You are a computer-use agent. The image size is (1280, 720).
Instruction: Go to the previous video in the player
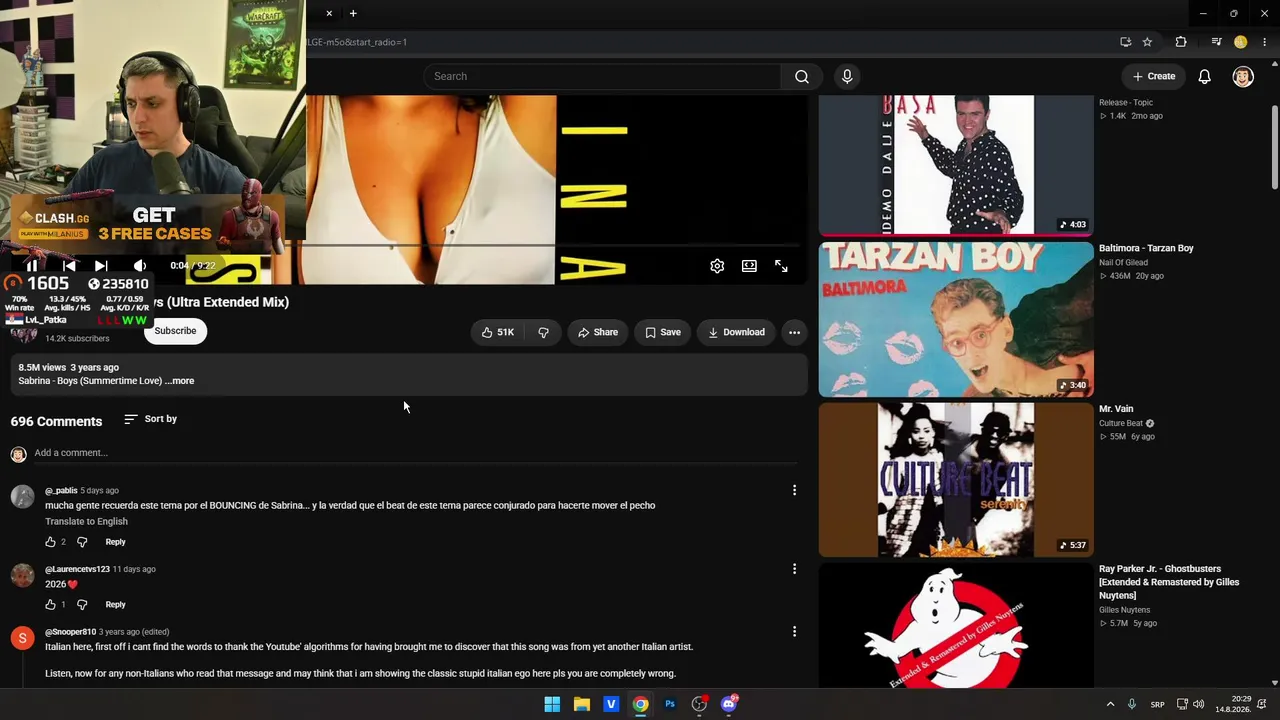pos(69,266)
